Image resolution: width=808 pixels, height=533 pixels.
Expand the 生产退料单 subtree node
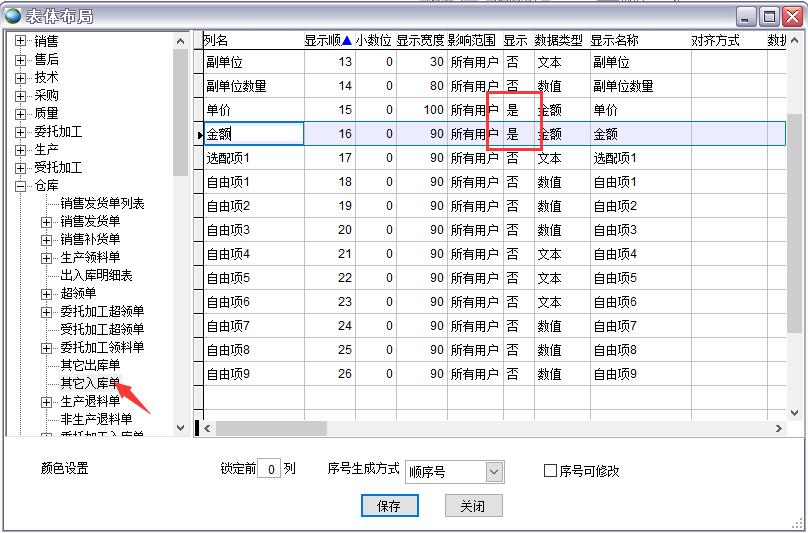(x=47, y=401)
